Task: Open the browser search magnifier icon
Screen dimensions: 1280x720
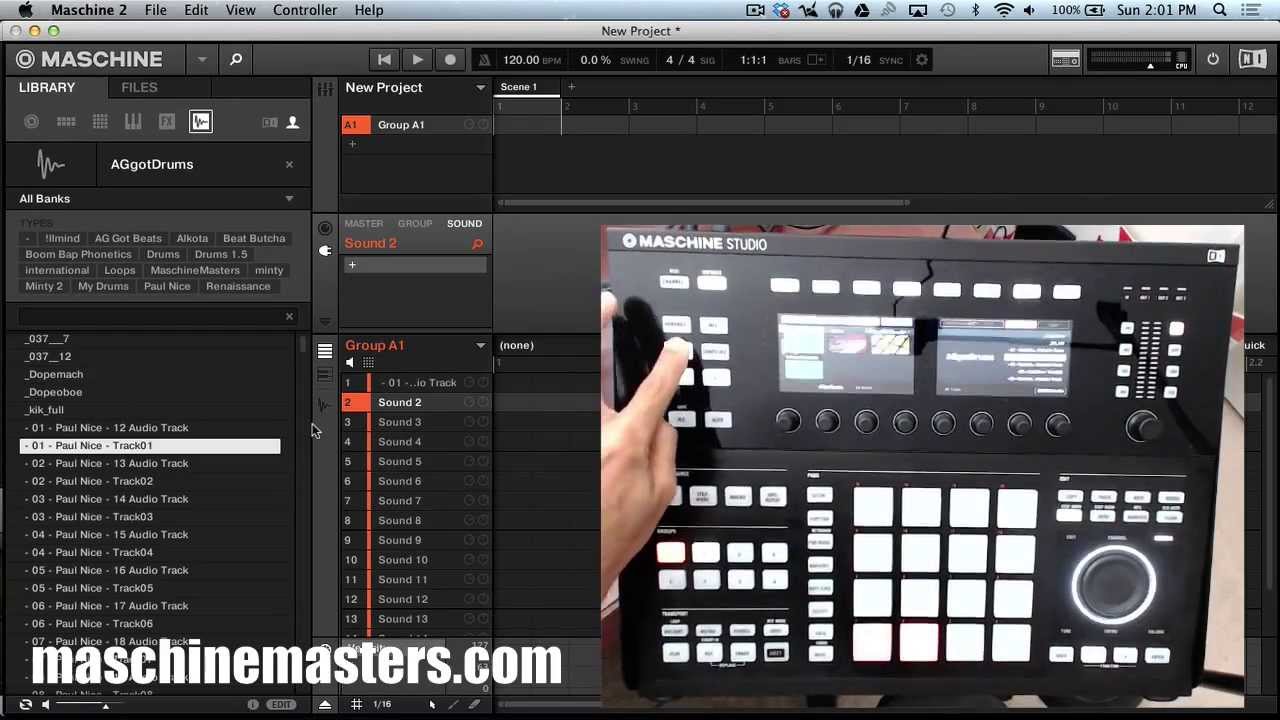Action: pyautogui.click(x=236, y=60)
